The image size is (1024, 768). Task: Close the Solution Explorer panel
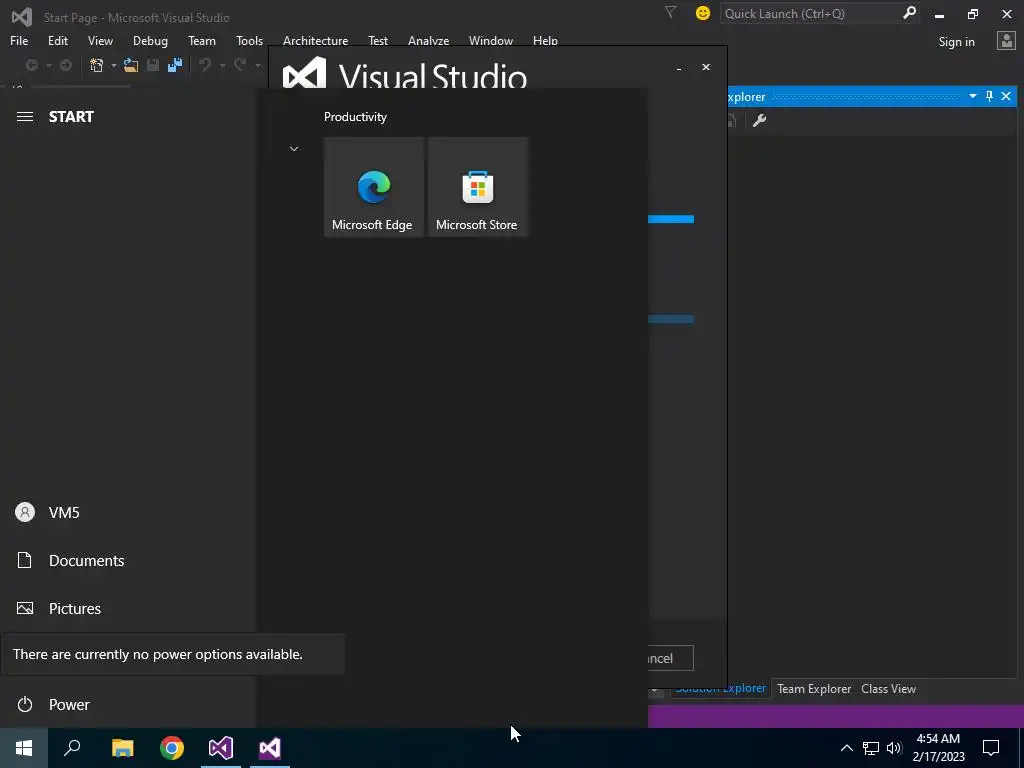(1006, 97)
